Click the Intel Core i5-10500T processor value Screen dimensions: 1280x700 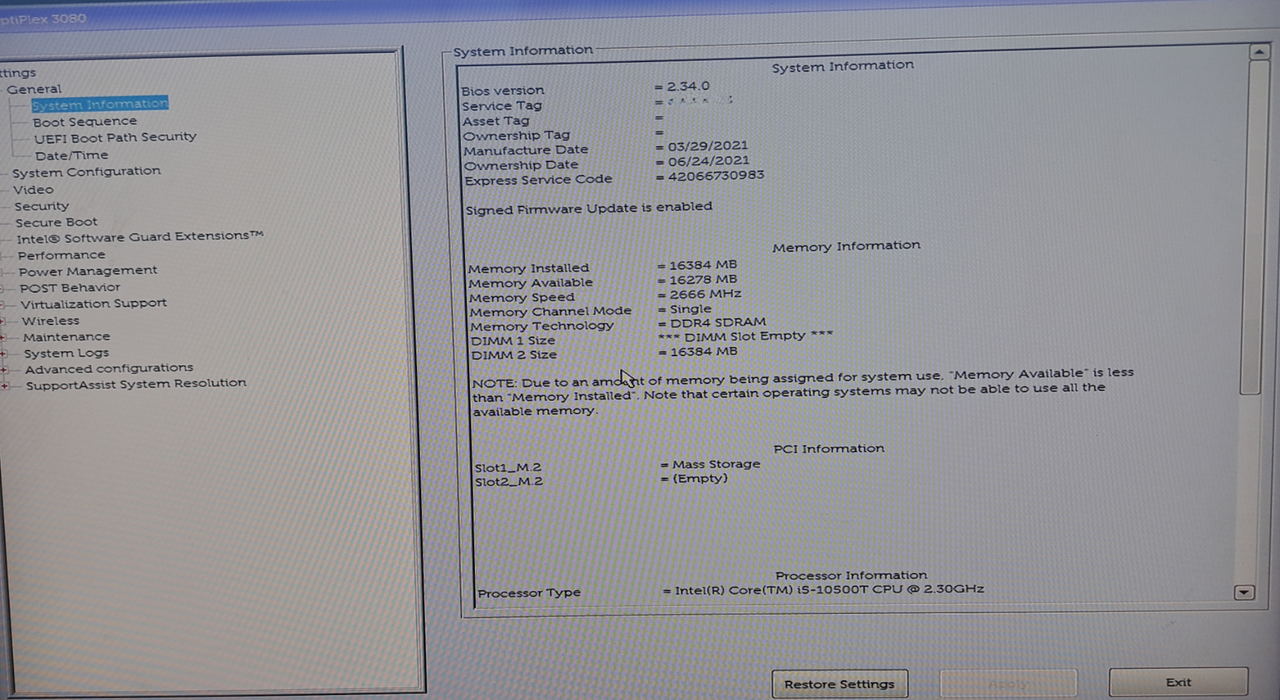tap(829, 590)
